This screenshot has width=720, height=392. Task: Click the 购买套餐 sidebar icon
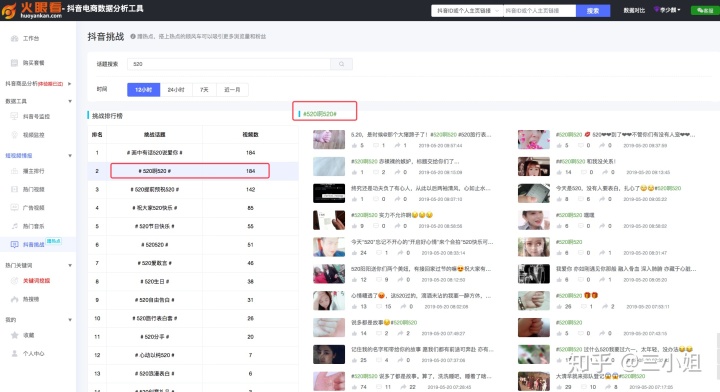[x=15, y=62]
